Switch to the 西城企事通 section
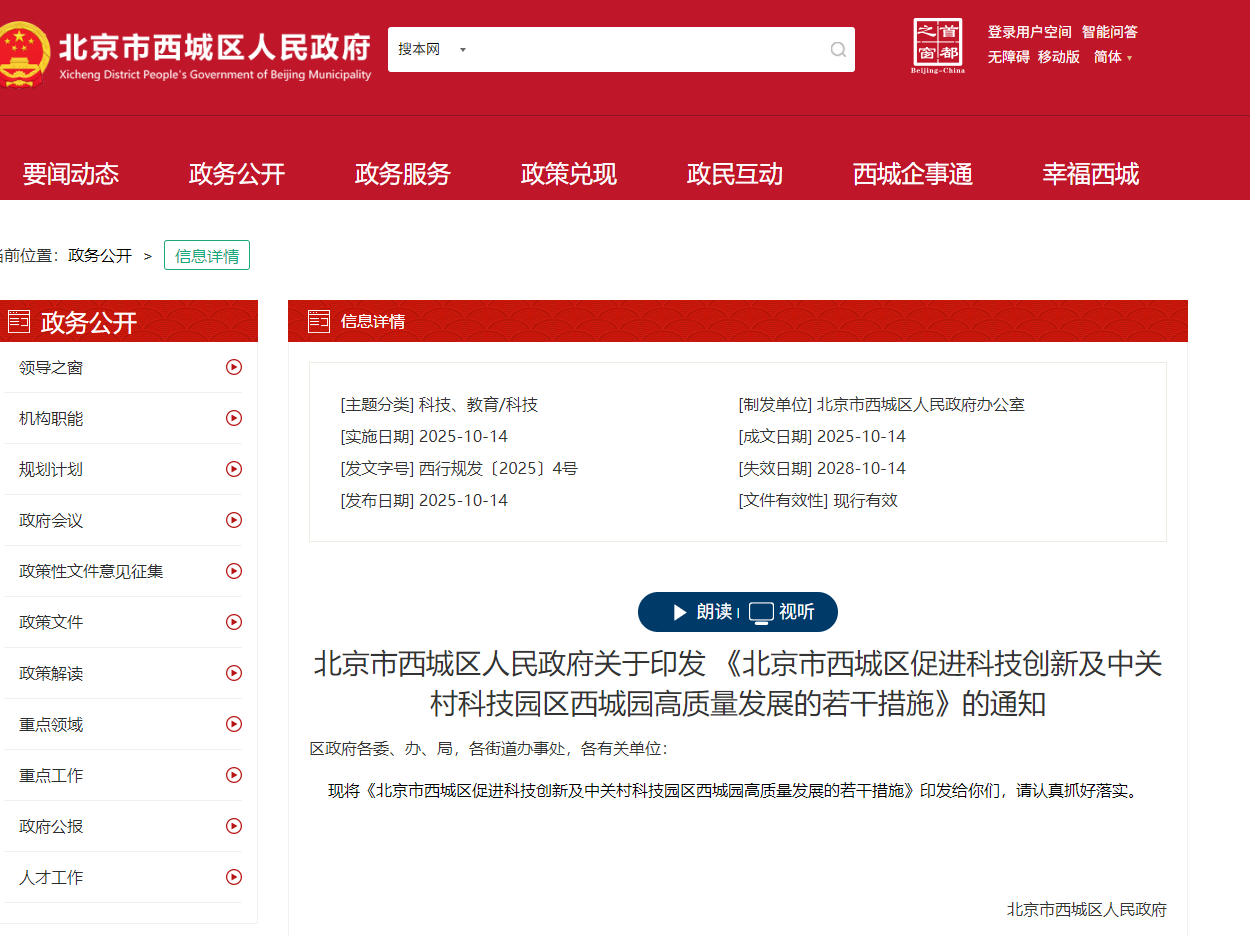Viewport: 1250px width, 936px height. 912,174
